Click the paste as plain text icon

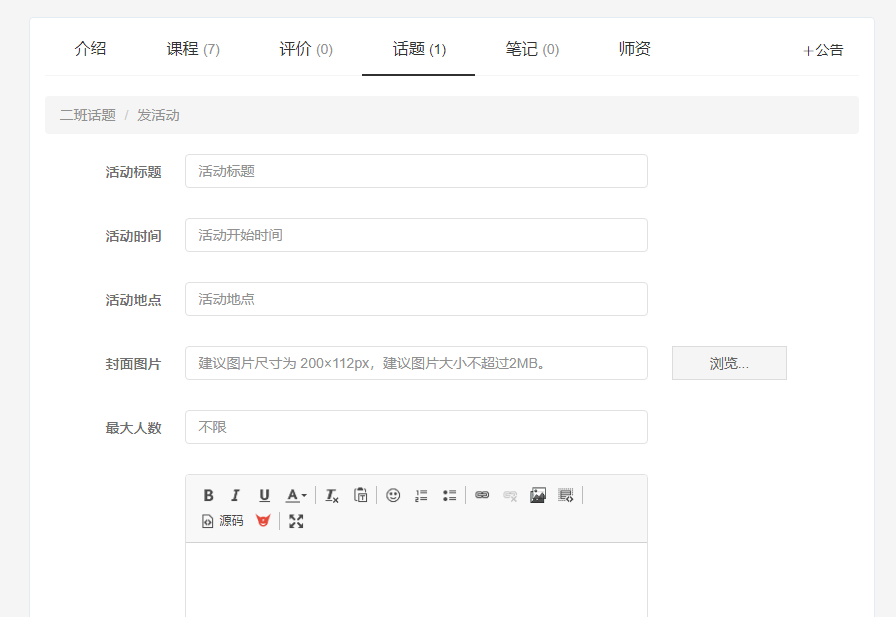pyautogui.click(x=360, y=495)
